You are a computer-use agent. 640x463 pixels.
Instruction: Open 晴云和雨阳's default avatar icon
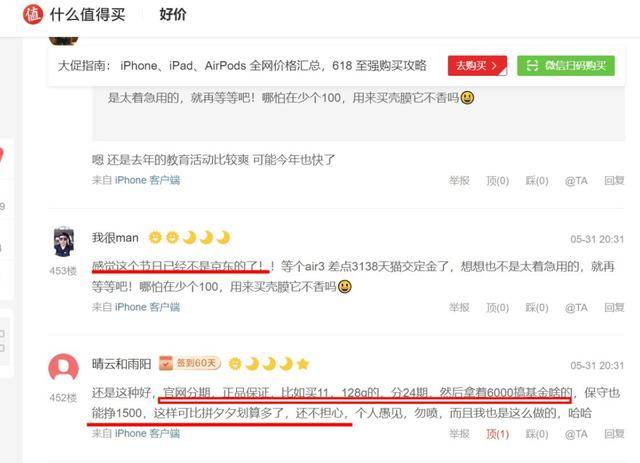click(63, 368)
